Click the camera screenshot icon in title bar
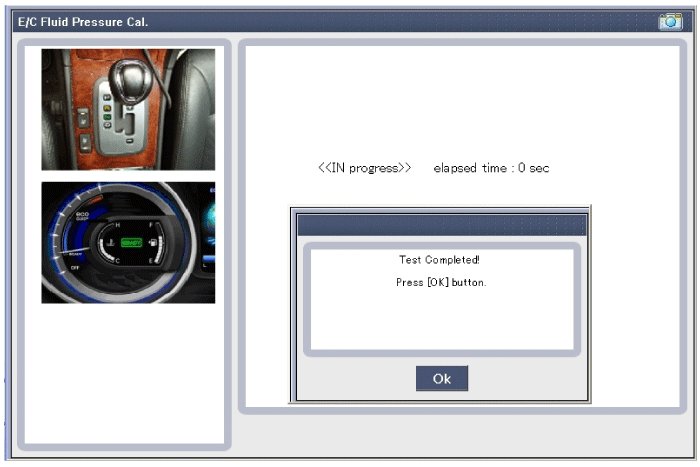Viewport: 700px width, 467px height. [x=670, y=21]
